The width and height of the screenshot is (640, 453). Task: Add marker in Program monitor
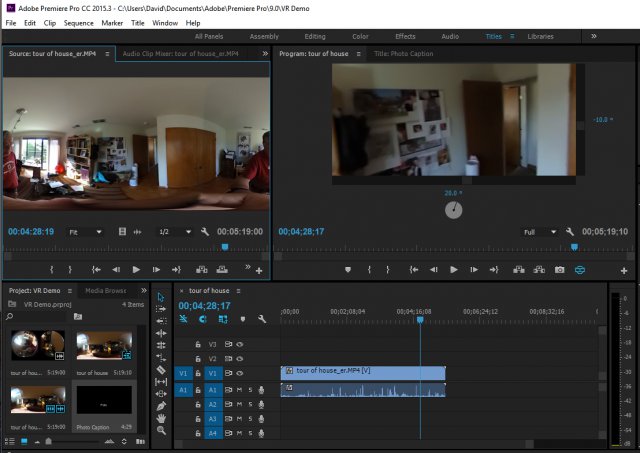pos(348,270)
